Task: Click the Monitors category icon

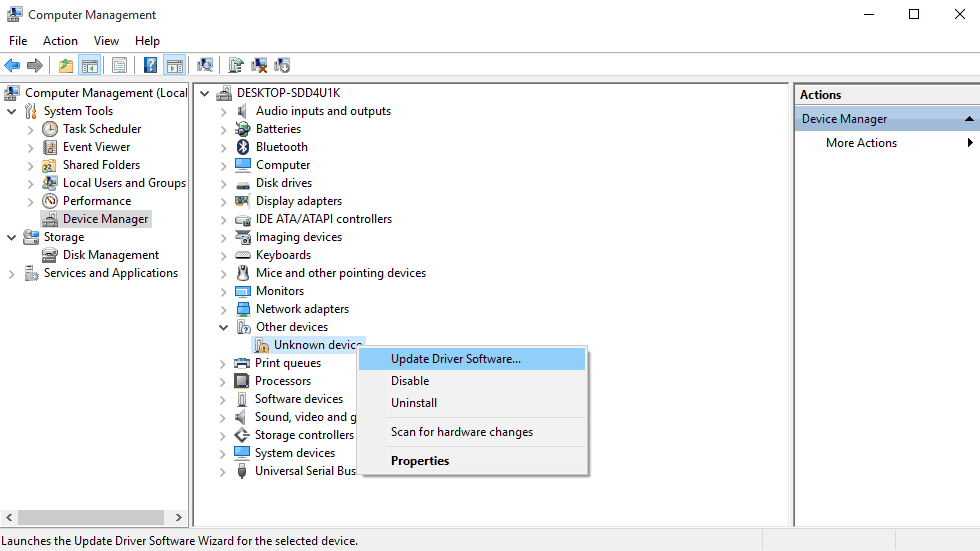Action: point(242,291)
